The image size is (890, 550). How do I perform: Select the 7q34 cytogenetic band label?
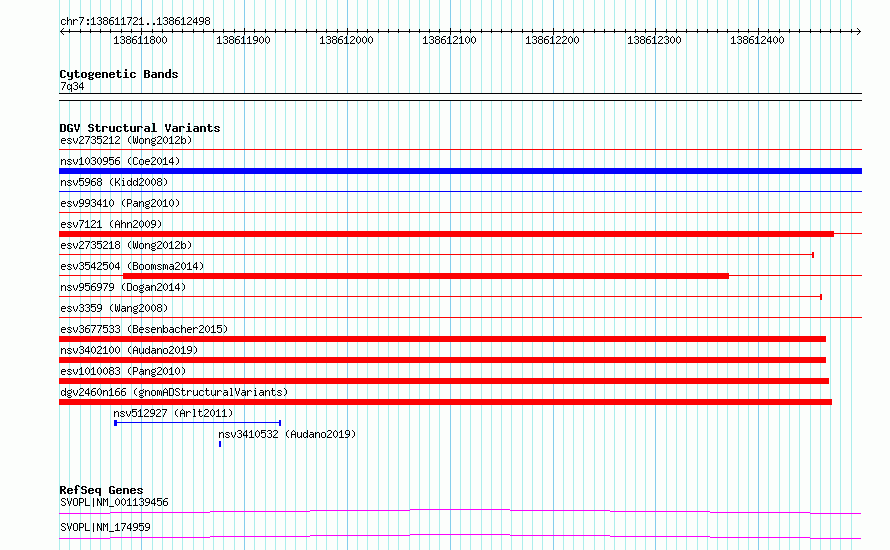click(x=72, y=86)
